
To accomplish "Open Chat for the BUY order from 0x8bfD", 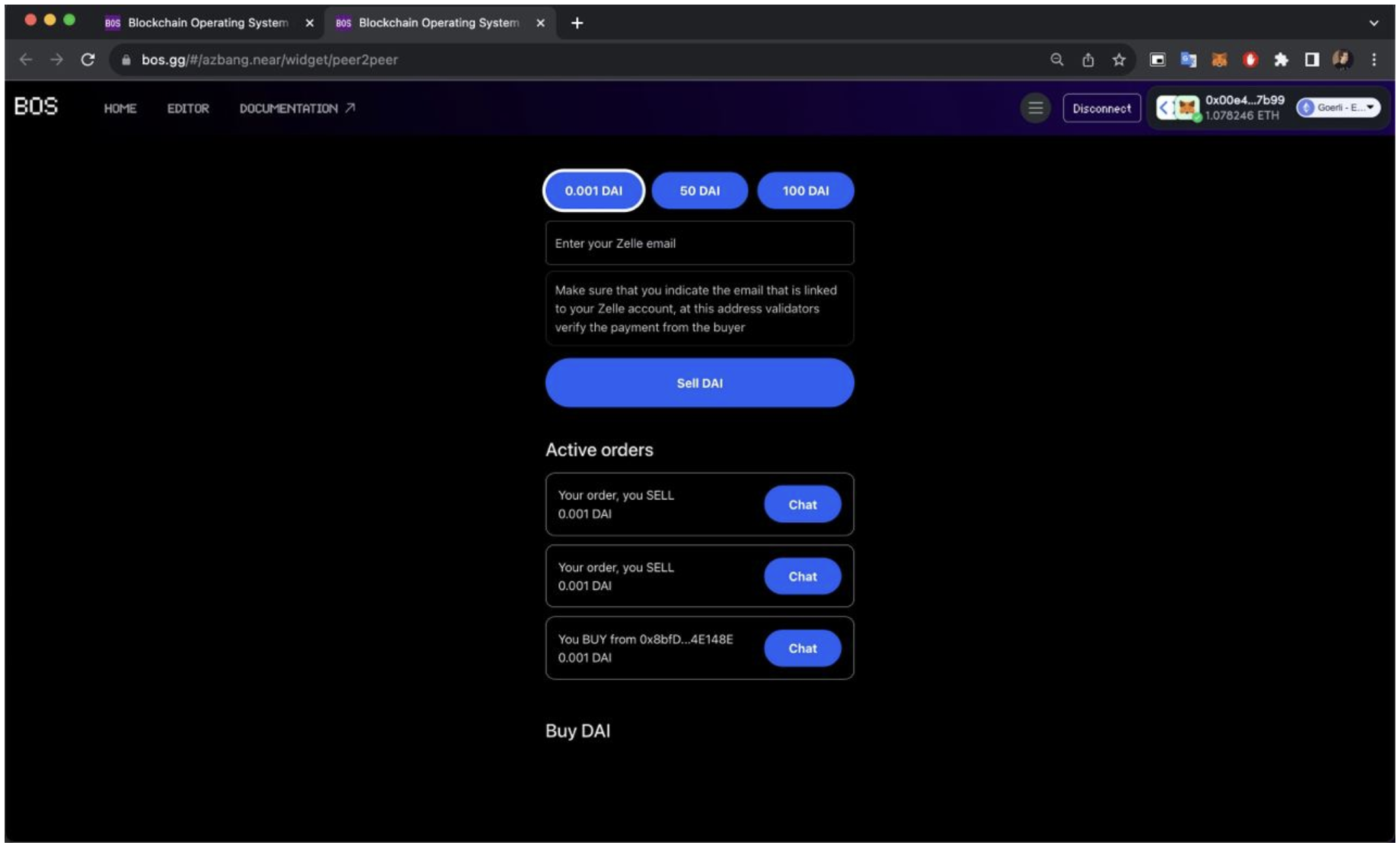I will (803, 648).
